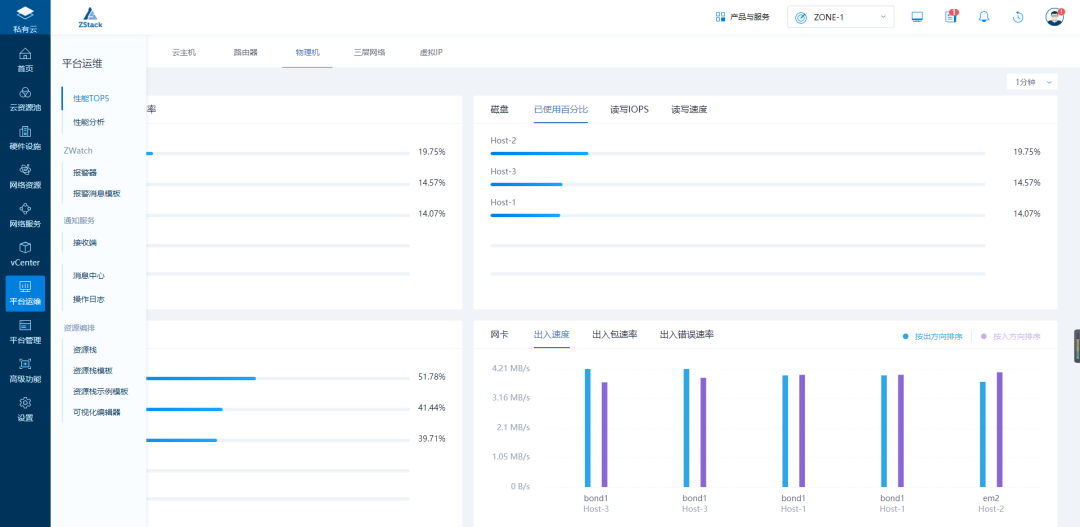Screen dimensions: 1080x527
Task: Open the notification bell icon
Action: pos(984,17)
